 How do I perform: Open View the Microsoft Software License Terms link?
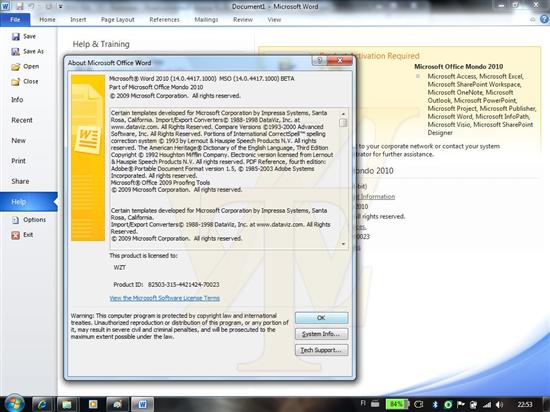pyautogui.click(x=165, y=298)
